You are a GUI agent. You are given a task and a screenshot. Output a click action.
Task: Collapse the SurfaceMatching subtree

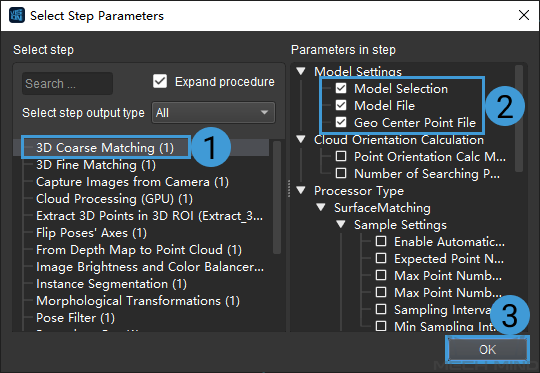click(x=321, y=208)
